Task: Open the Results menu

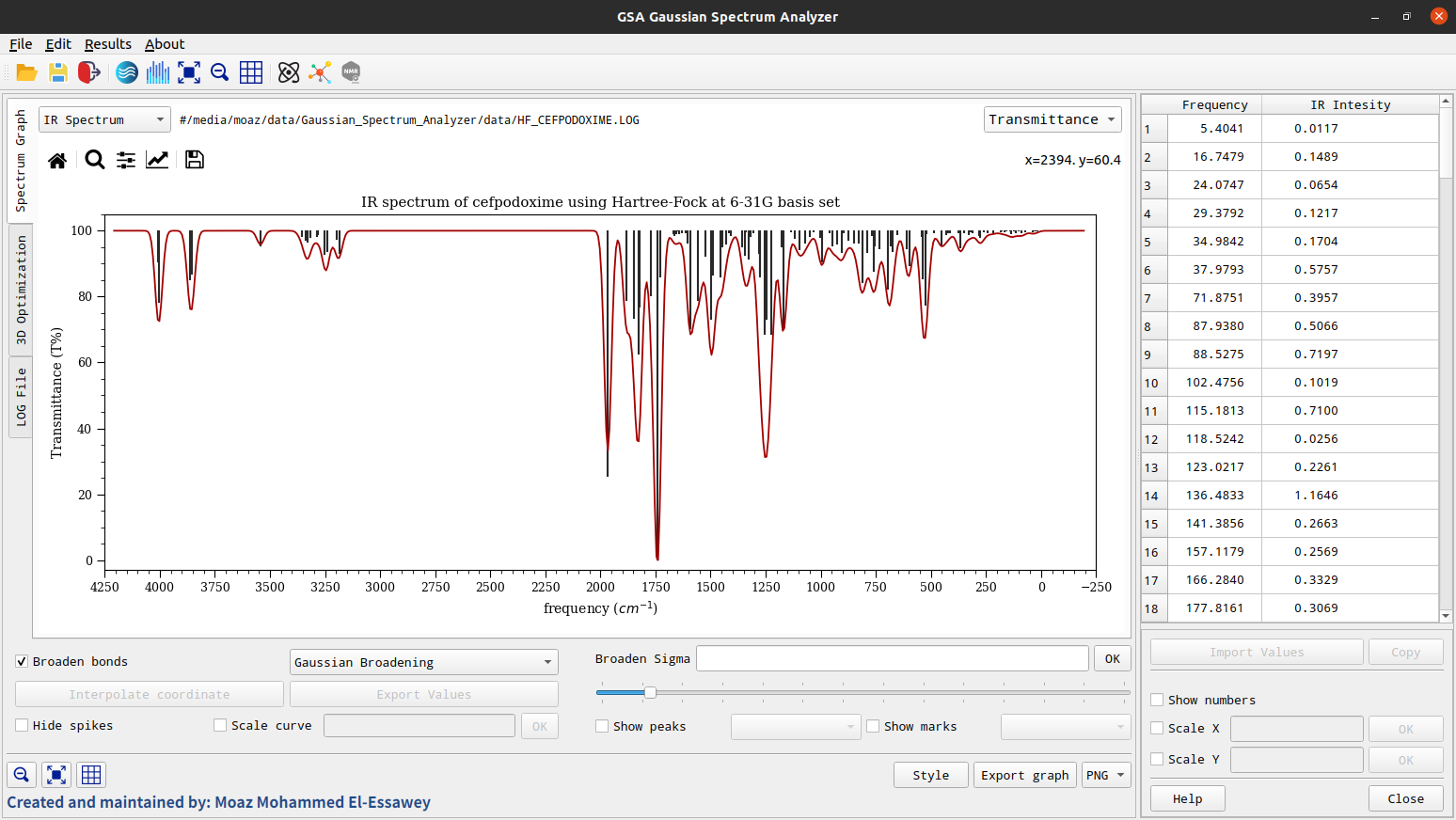Action: [108, 44]
